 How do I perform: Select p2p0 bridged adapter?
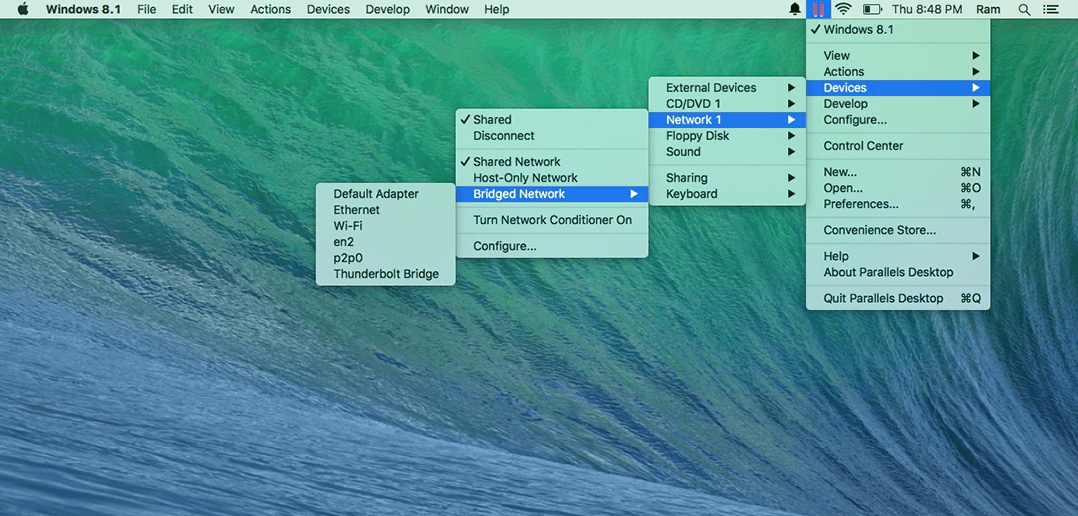[x=385, y=258]
